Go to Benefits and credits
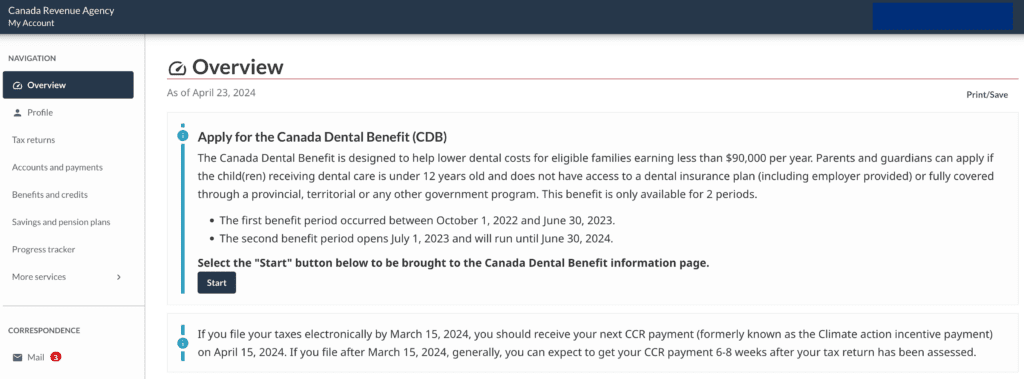Image resolution: width=1024 pixels, height=379 pixels. tap(50, 195)
